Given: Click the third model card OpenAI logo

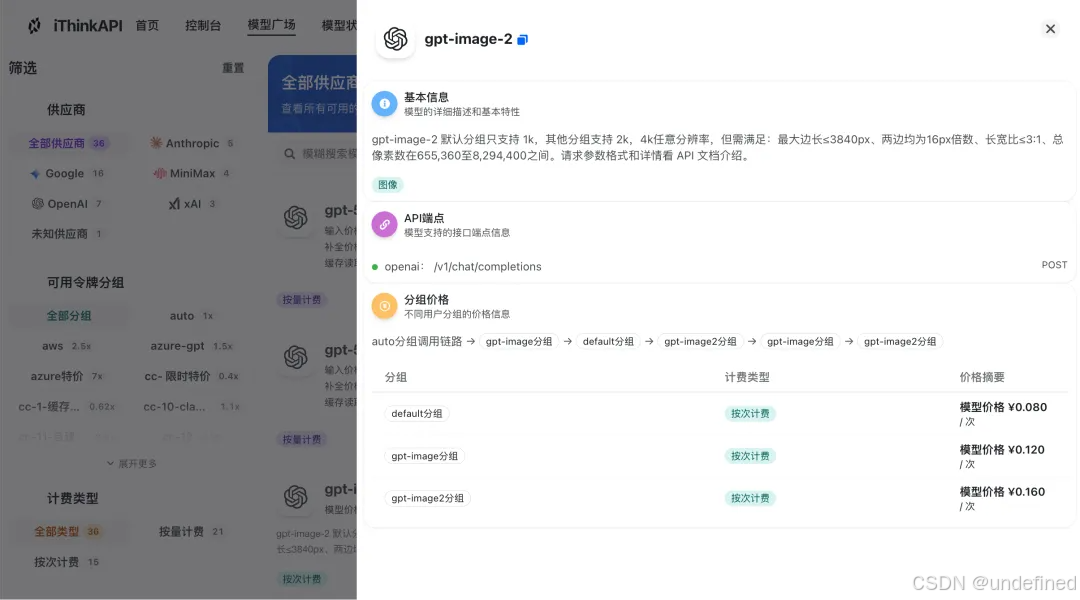Looking at the screenshot, I should tap(296, 497).
